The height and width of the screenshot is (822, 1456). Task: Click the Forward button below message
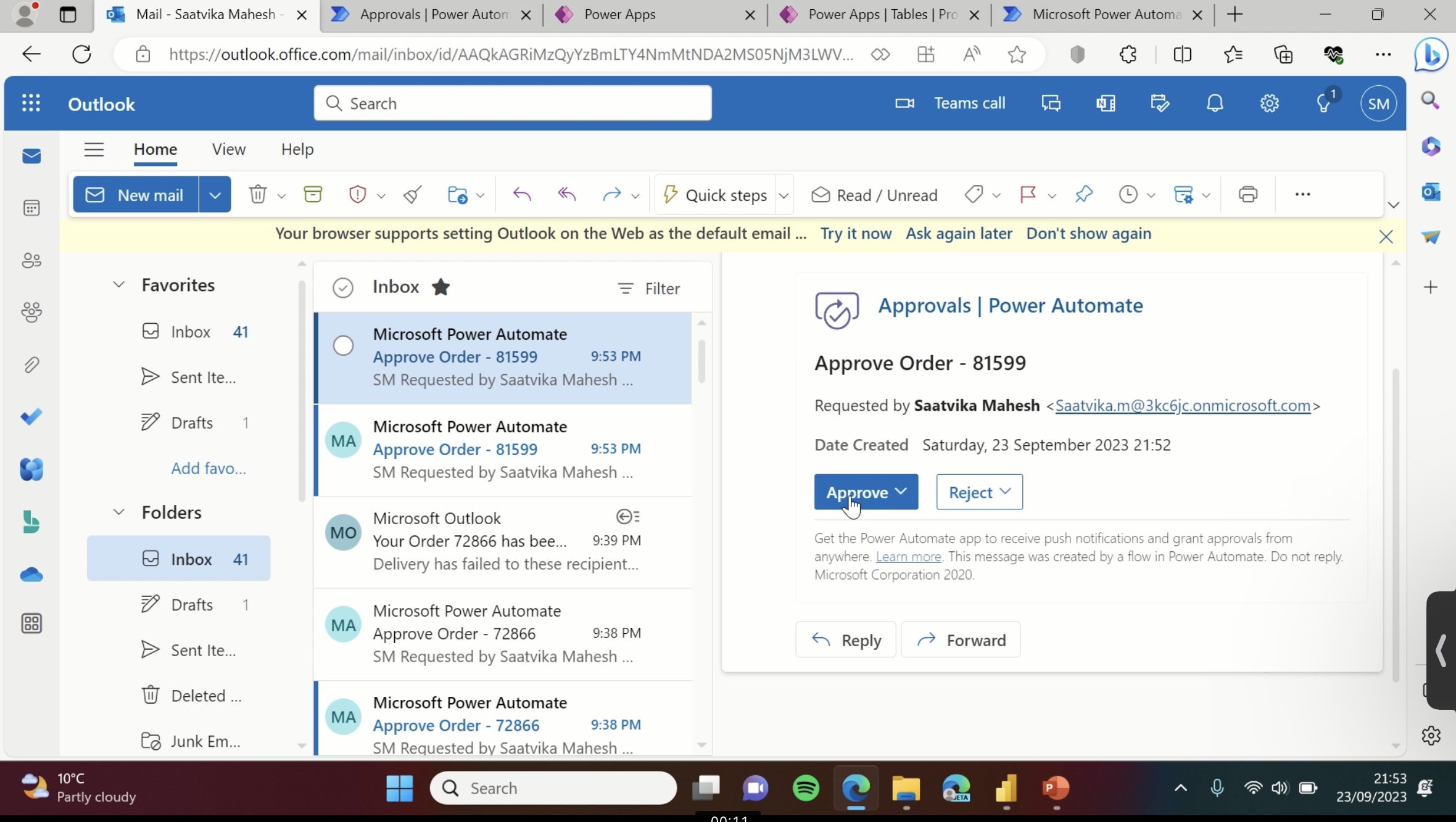click(961, 640)
